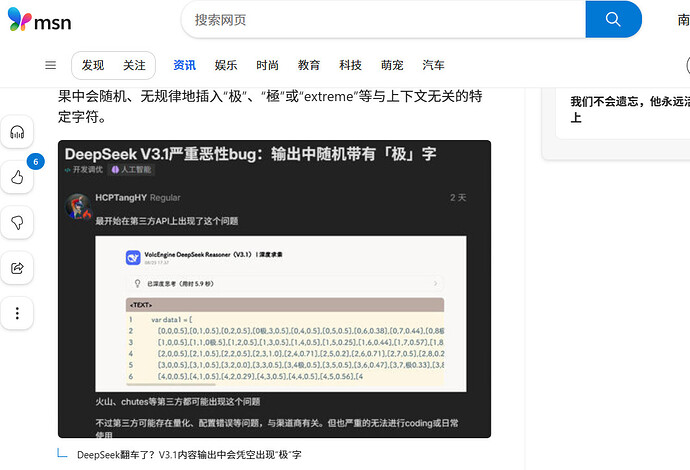
Task: Open the DeepSeek V3.1 bug screenshot image
Action: point(274,289)
